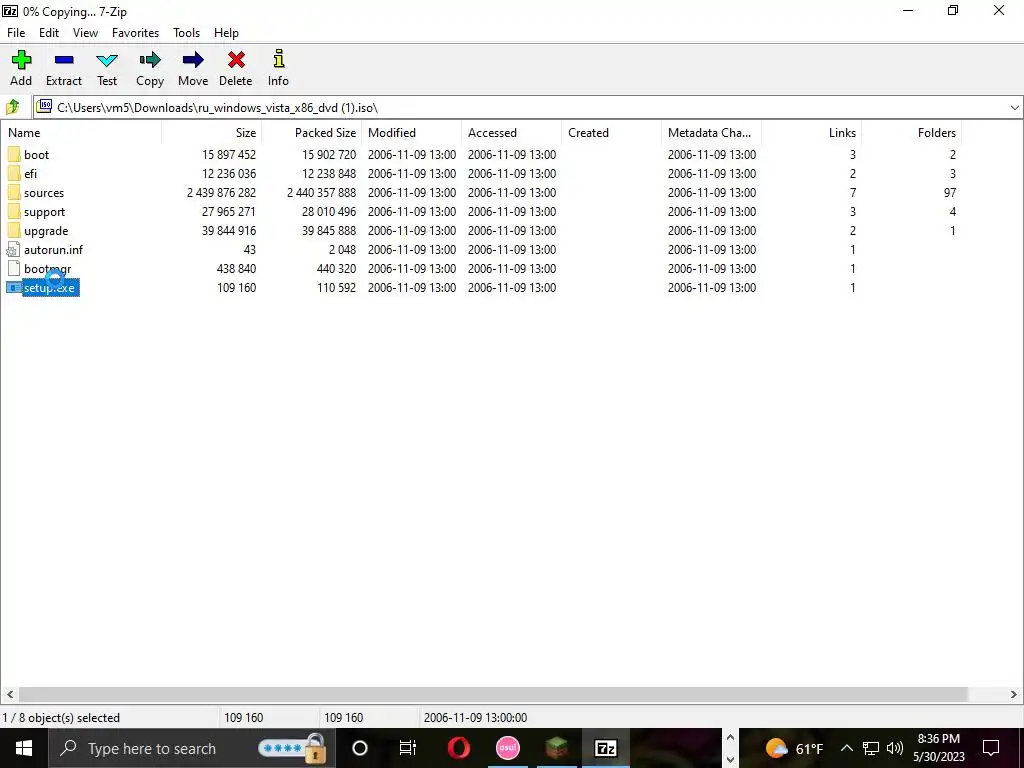Select the setup.exe file icon
Screen dimensions: 1024x768
point(14,287)
